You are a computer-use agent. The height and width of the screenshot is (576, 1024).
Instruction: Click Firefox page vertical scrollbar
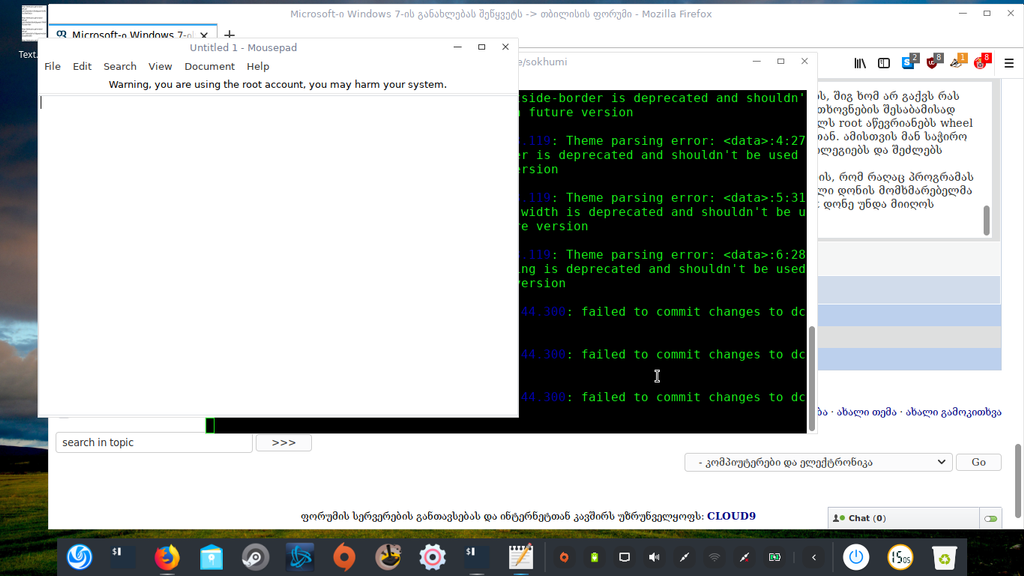(1017, 480)
